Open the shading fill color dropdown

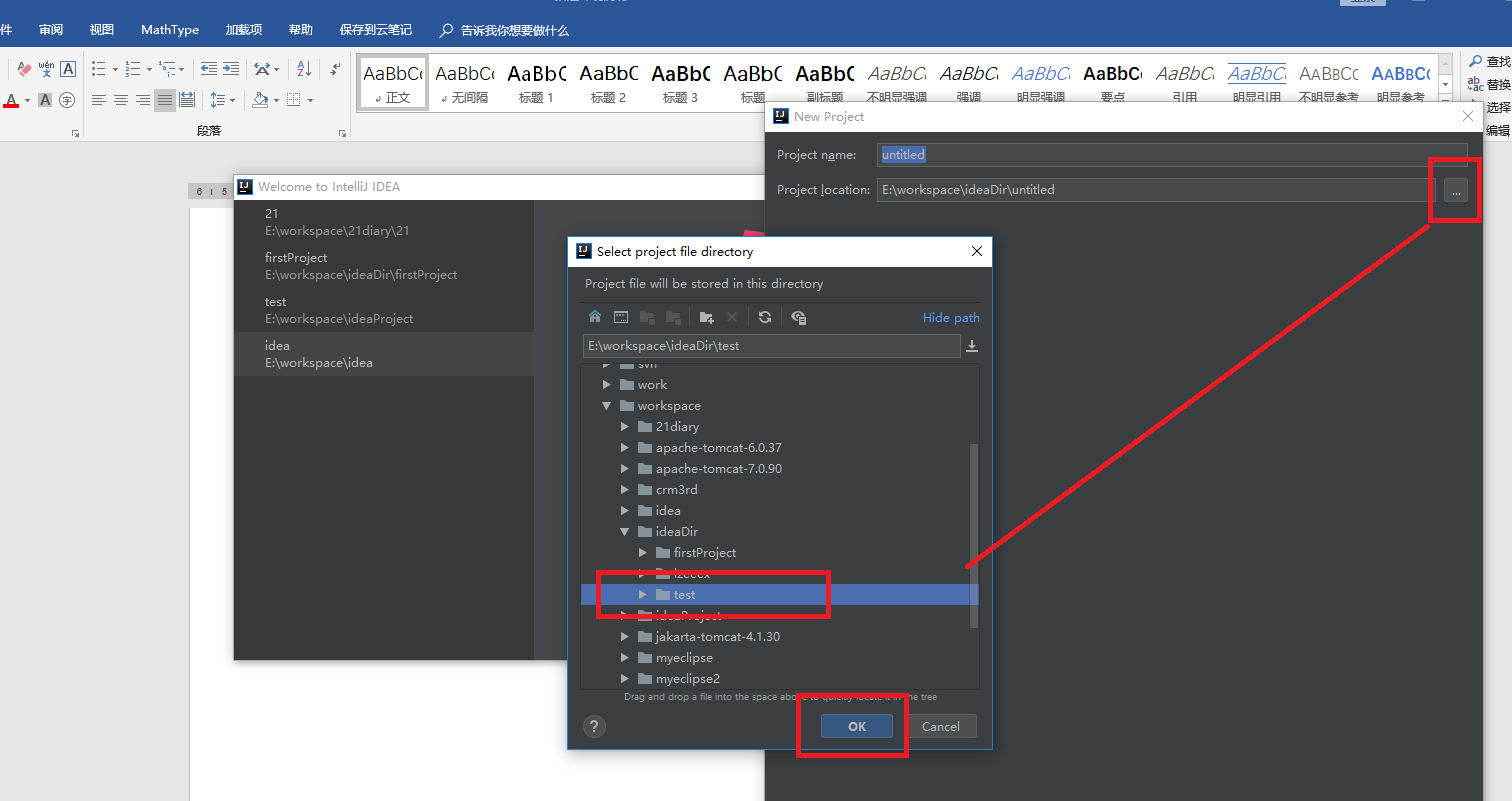point(275,101)
